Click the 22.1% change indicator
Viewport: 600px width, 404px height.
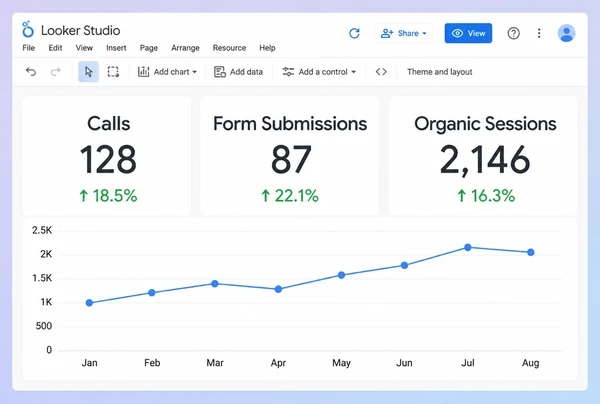pos(290,195)
